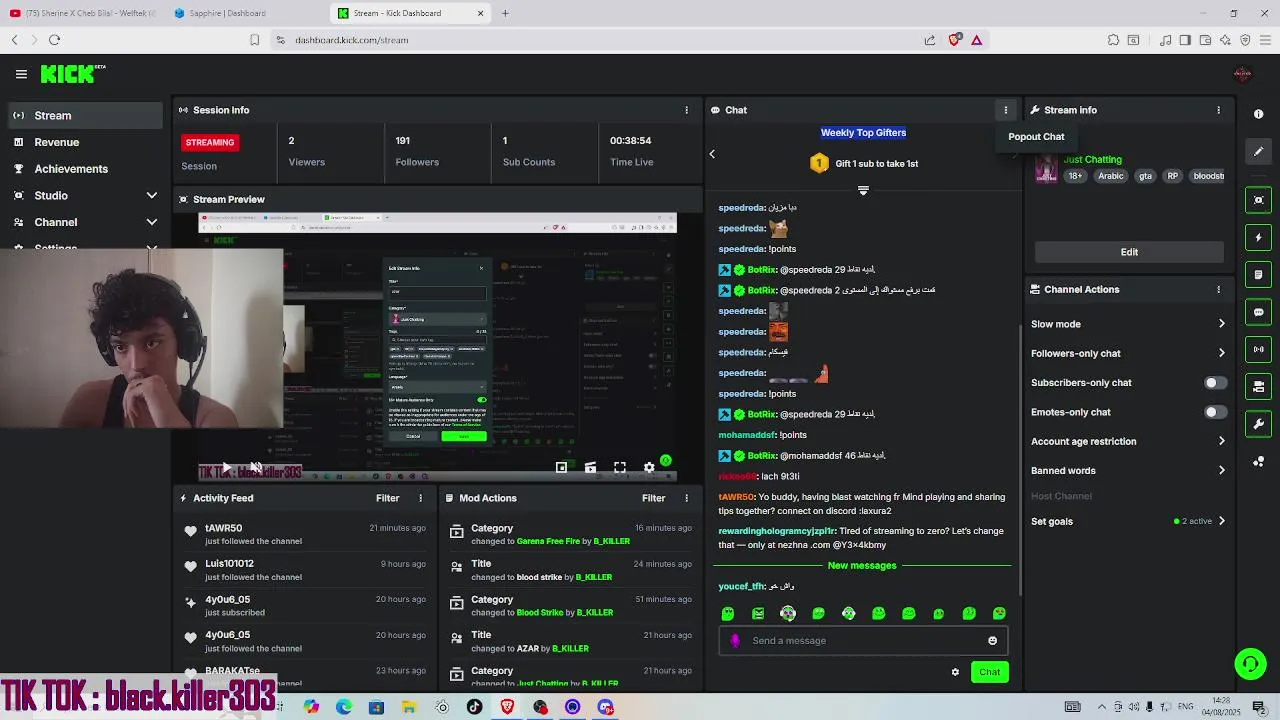Open chat settings gear icon
Image resolution: width=1280 pixels, height=720 pixels.
(x=955, y=672)
